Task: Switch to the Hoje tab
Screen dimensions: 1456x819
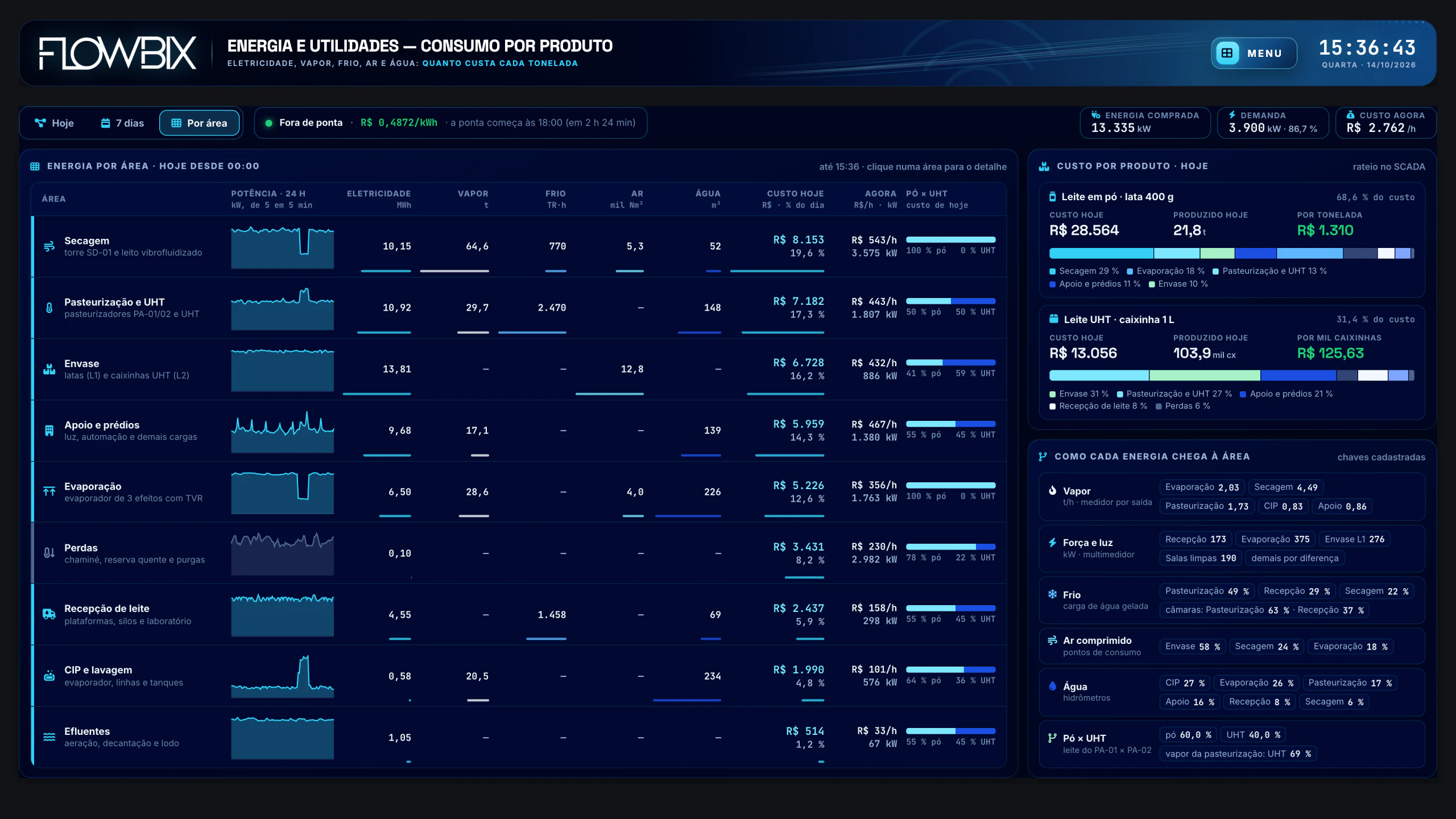Action: pos(55,123)
